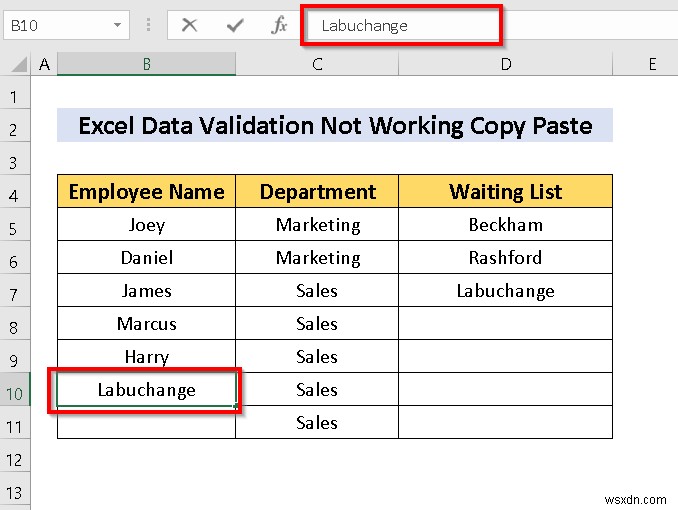Select the 'Employee Name' header cell
The width and height of the screenshot is (678, 510).
pyautogui.click(x=147, y=191)
